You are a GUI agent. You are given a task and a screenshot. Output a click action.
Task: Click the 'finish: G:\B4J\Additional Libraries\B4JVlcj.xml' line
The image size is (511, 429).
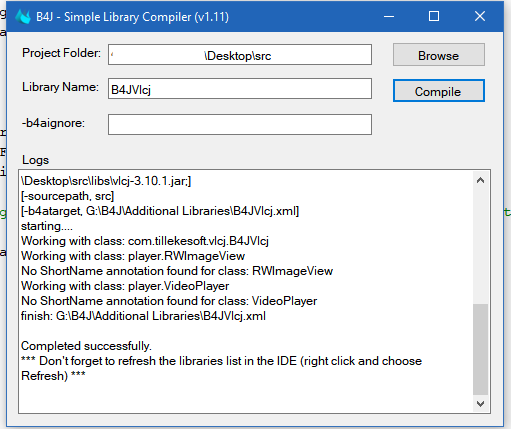coord(143,316)
